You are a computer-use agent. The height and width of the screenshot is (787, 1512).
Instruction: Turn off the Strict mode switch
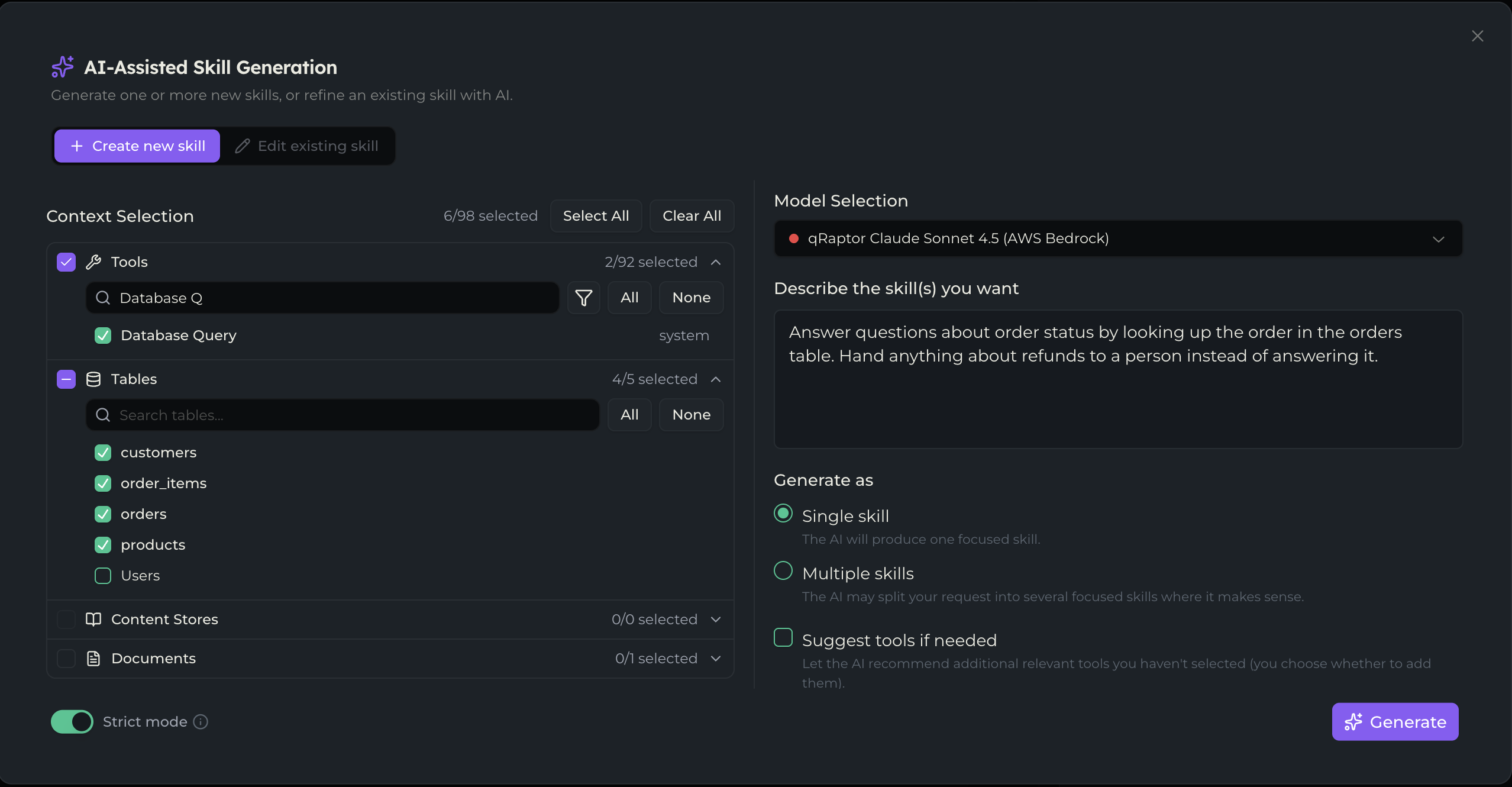(72, 722)
